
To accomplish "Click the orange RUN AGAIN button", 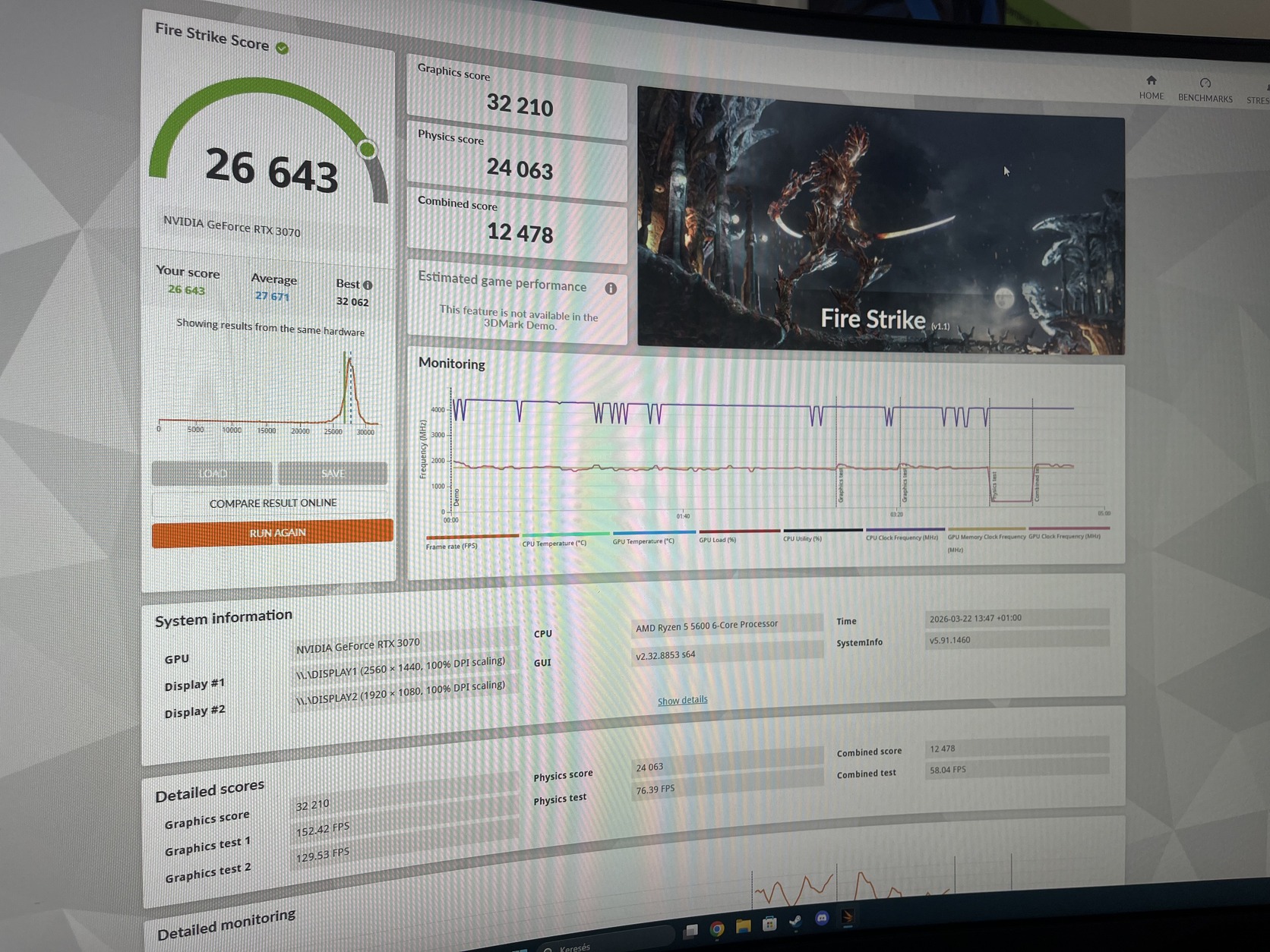I will 273,533.
